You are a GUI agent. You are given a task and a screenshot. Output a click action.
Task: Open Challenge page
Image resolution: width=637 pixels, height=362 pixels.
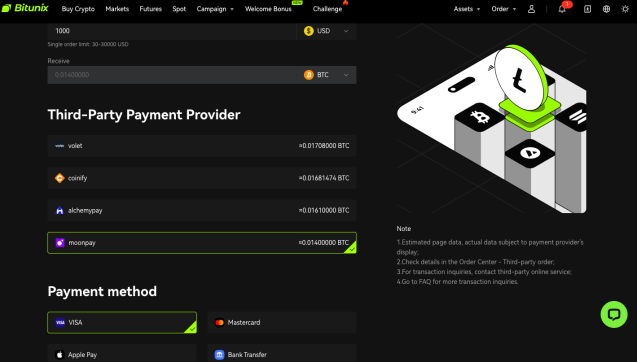pyautogui.click(x=327, y=9)
